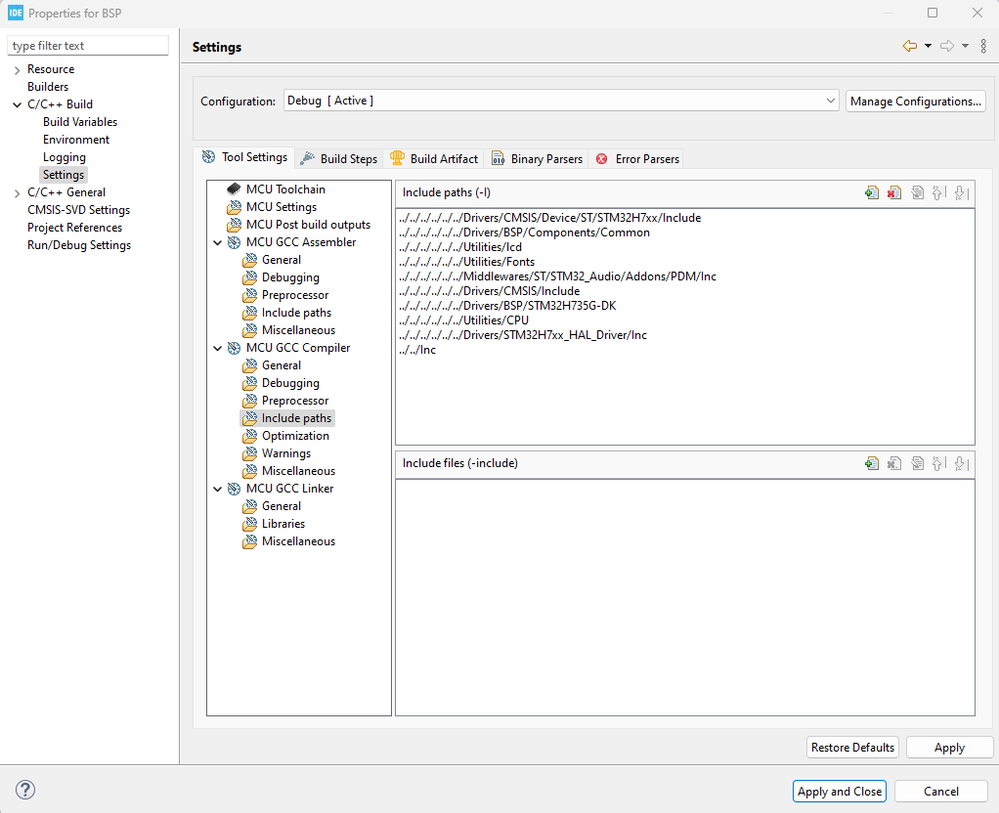Add a new include file entry

click(872, 463)
